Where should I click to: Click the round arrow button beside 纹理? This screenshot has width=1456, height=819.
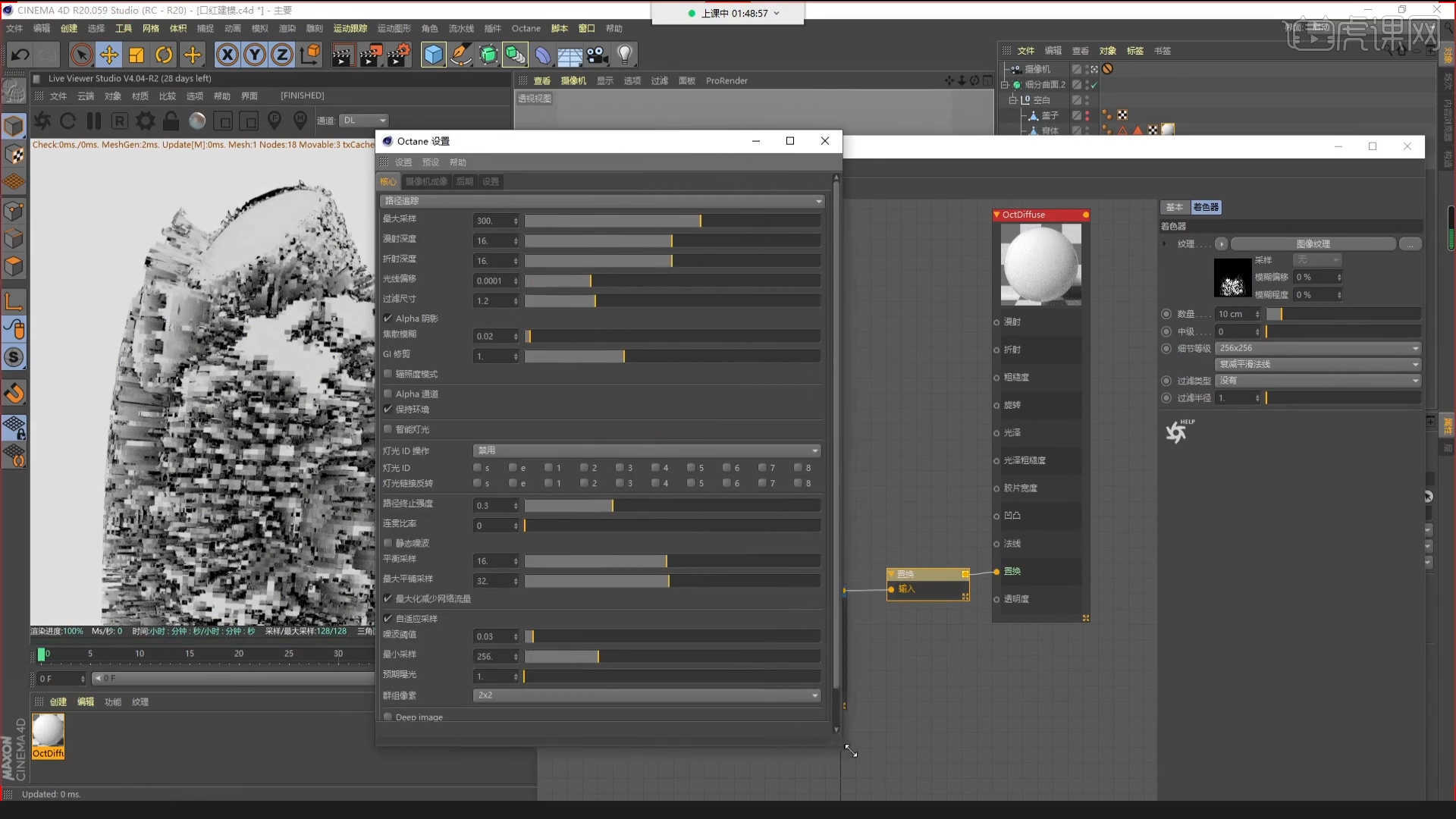(1221, 244)
